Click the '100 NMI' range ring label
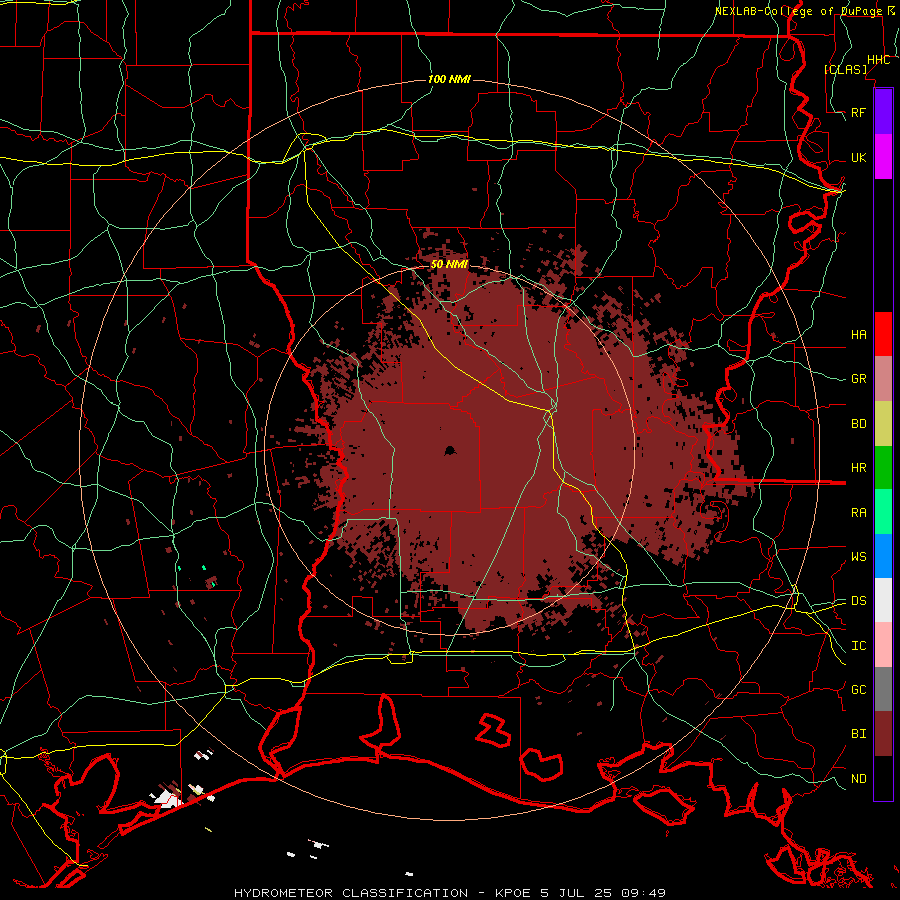Viewport: 900px width, 900px height. point(449,79)
